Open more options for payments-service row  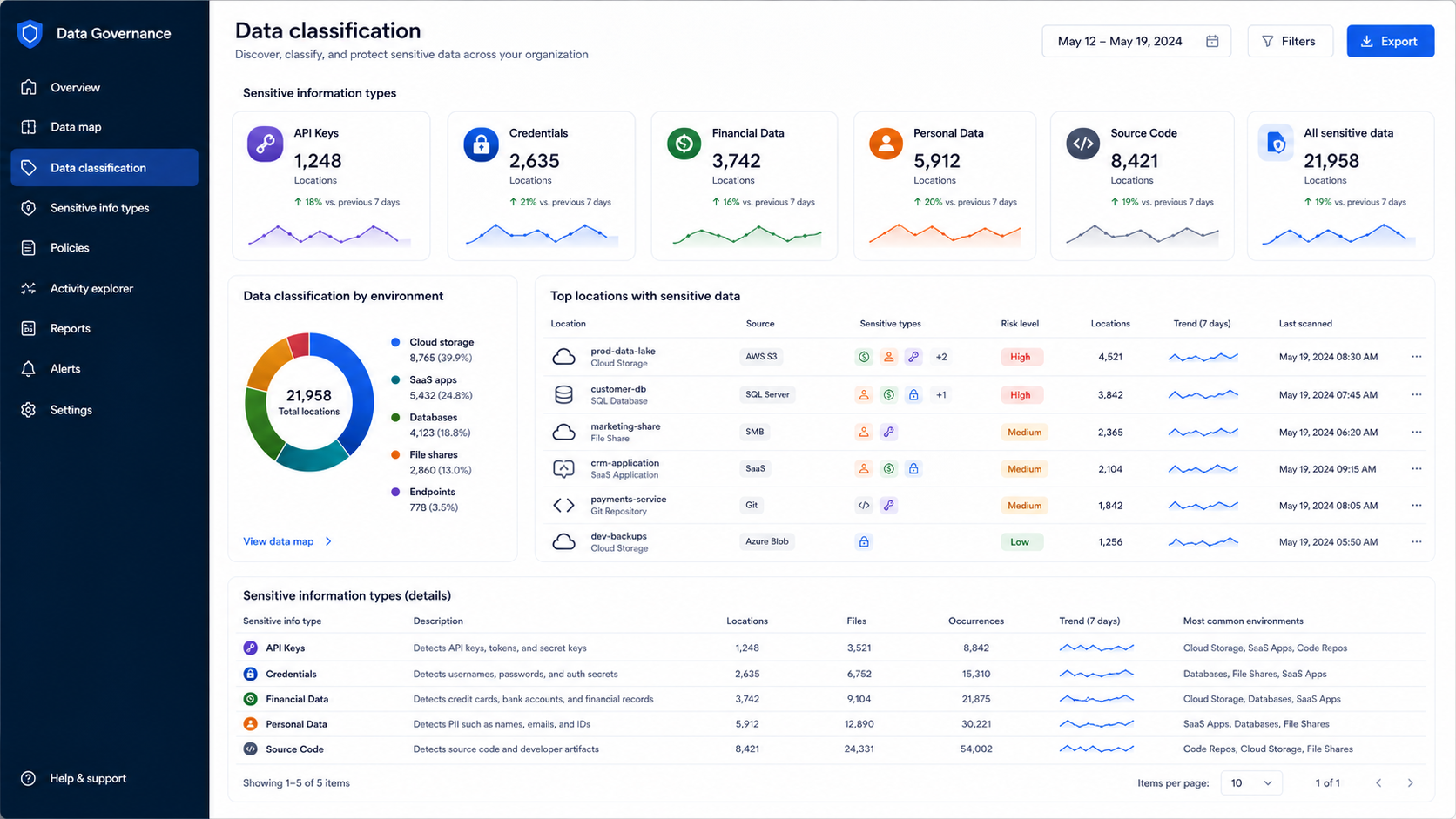tap(1417, 505)
